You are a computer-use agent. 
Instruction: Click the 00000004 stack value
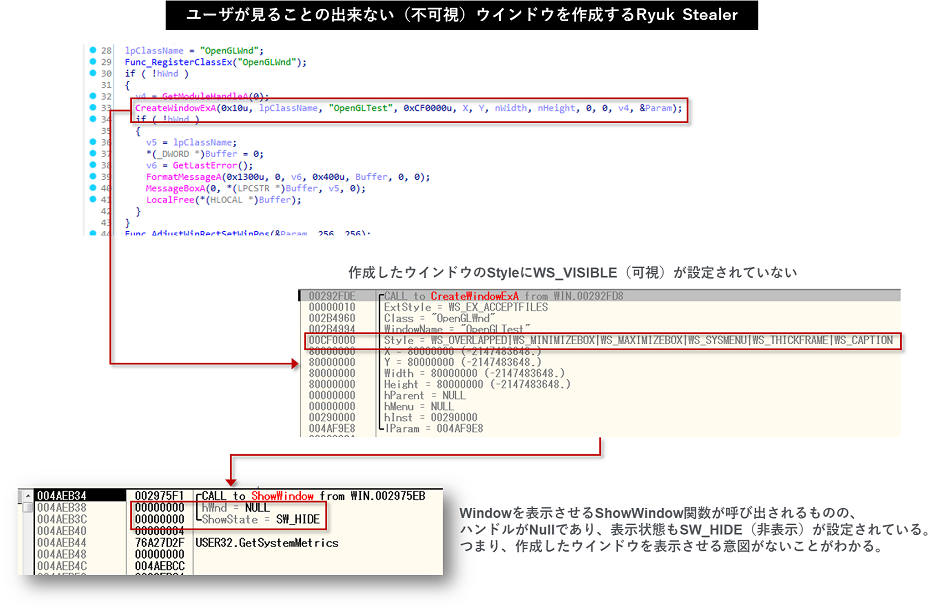(x=159, y=531)
